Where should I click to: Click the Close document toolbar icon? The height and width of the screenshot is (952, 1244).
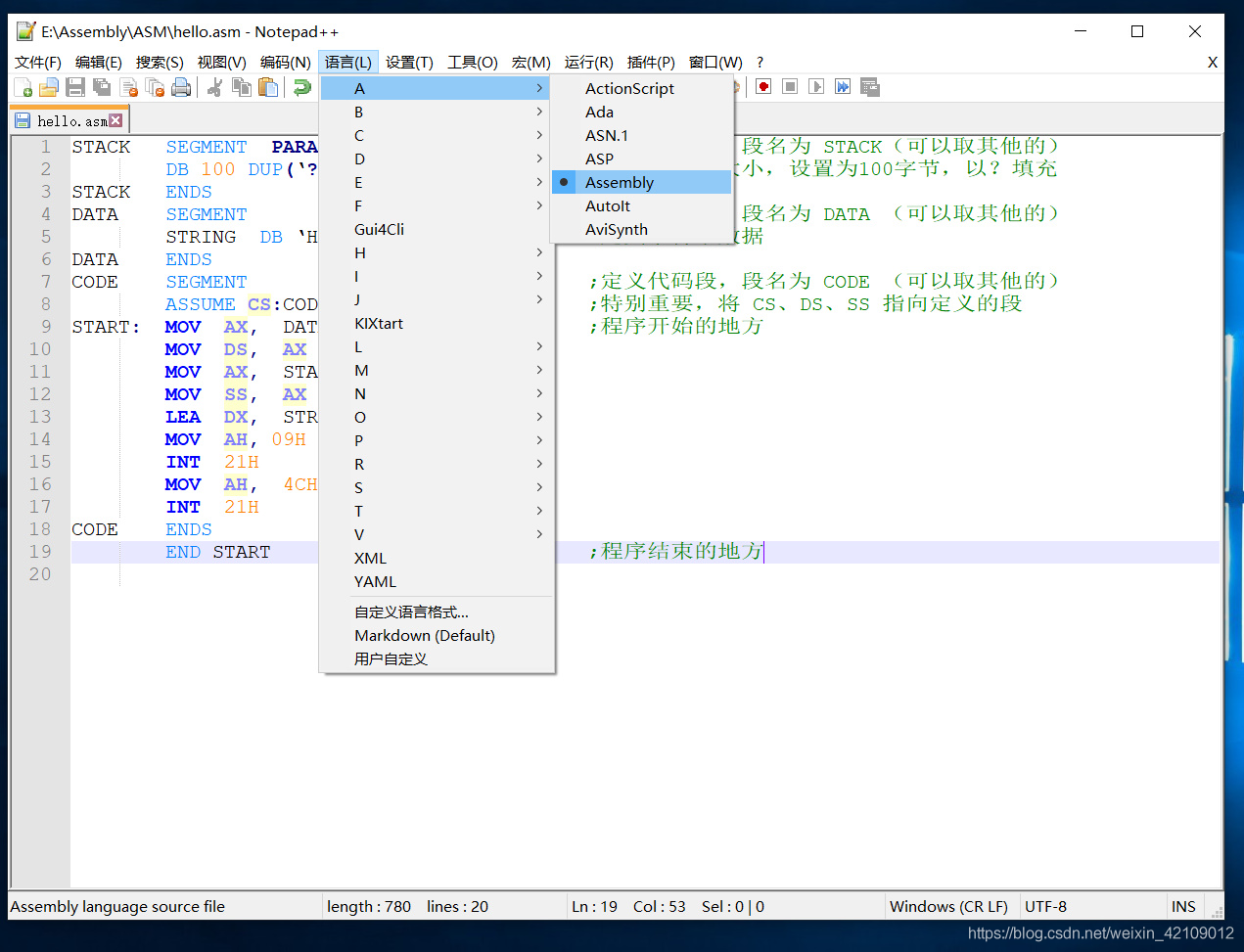pos(128,88)
